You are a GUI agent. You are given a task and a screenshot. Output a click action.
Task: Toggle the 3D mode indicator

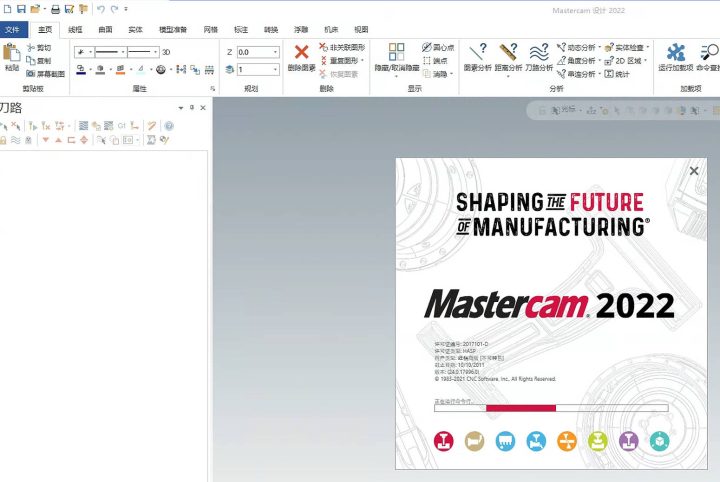166,52
